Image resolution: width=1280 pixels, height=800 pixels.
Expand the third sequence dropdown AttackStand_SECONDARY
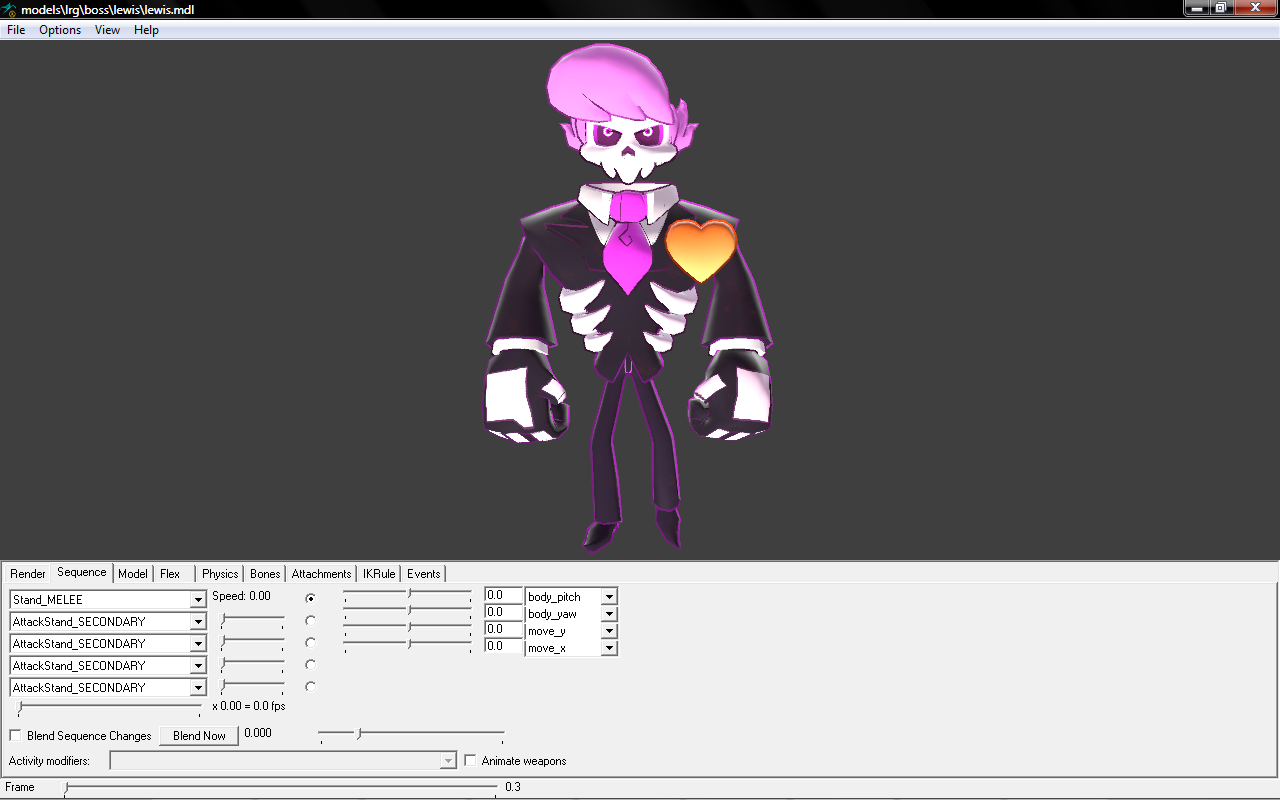tap(198, 644)
